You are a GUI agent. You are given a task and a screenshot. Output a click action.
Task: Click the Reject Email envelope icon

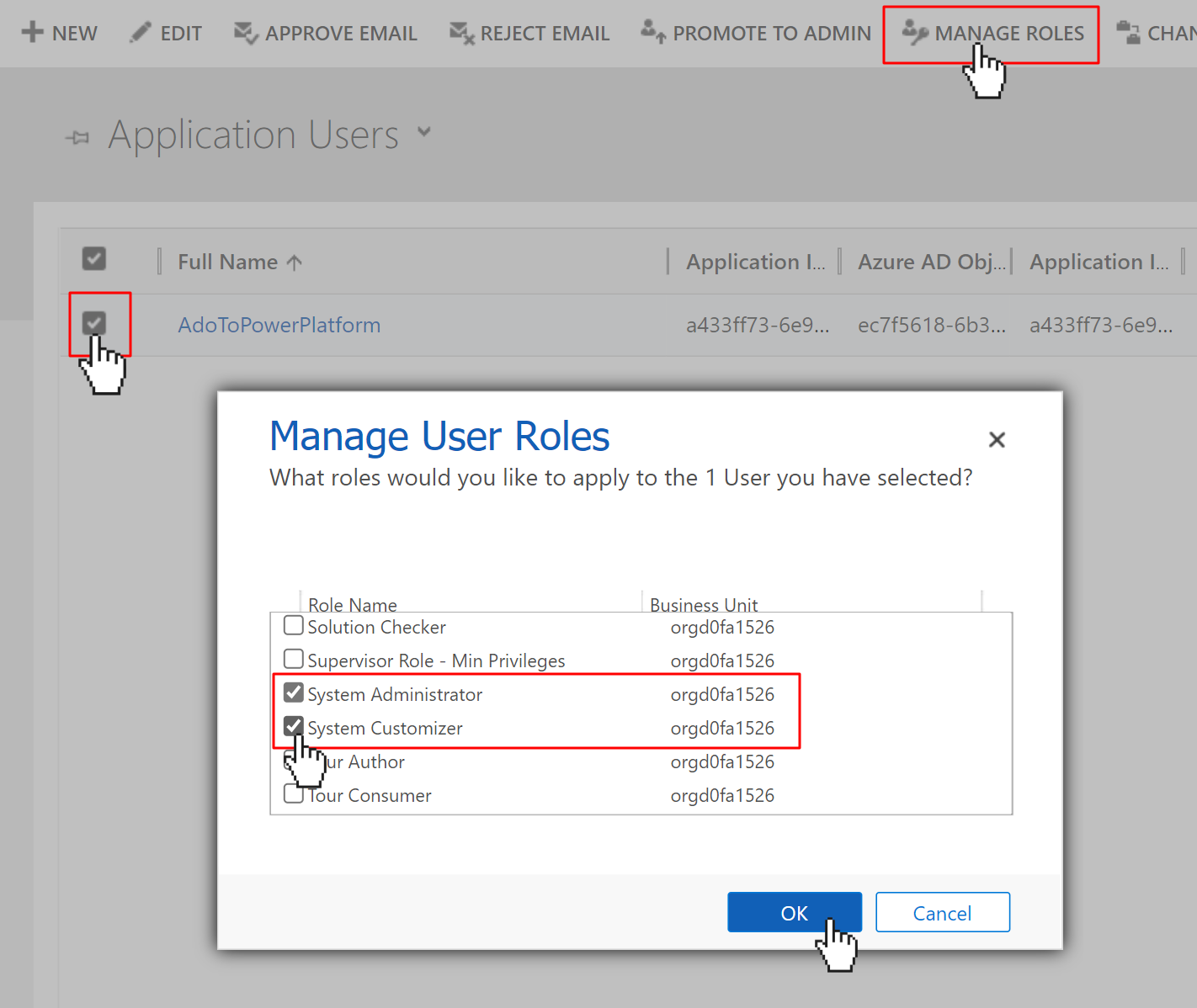[x=462, y=33]
